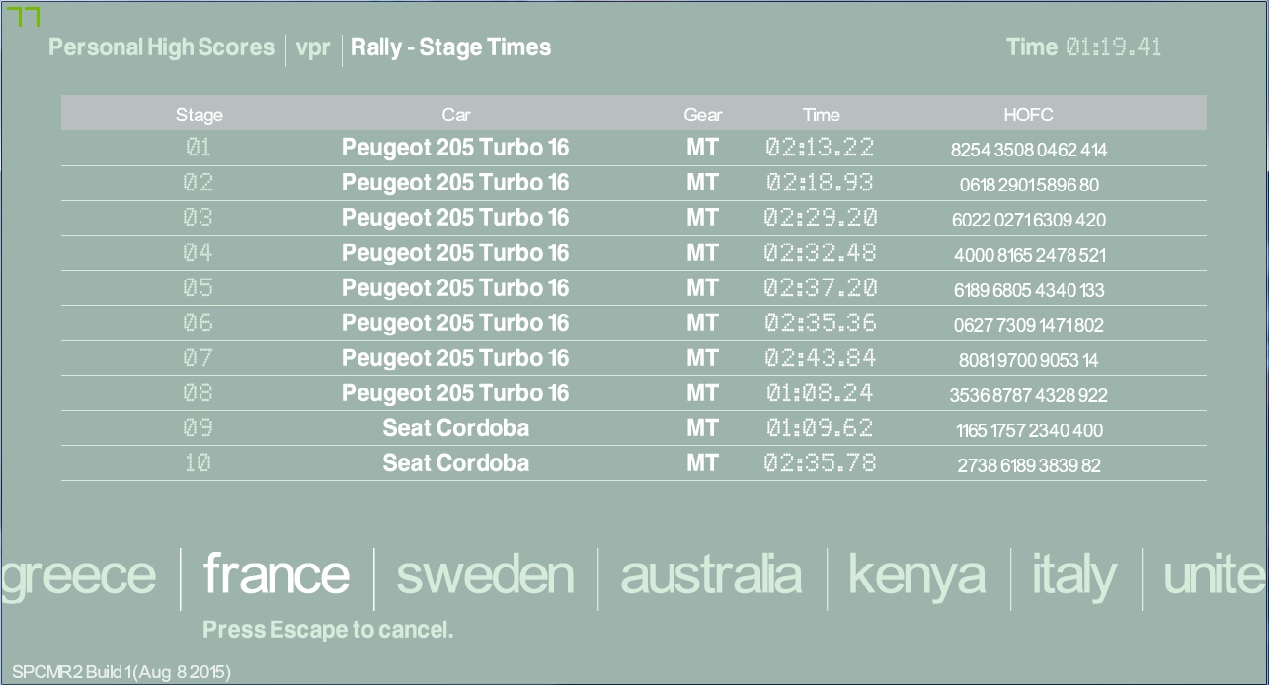
Task: Choose the italy country tab
Action: point(1074,576)
